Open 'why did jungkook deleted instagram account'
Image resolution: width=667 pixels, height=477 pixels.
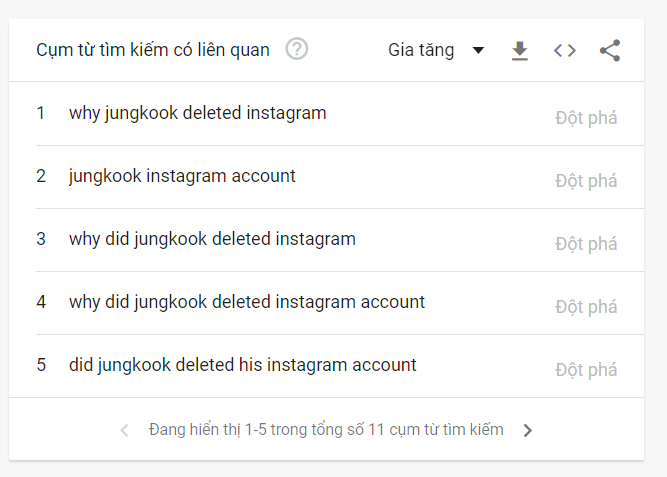(x=247, y=301)
